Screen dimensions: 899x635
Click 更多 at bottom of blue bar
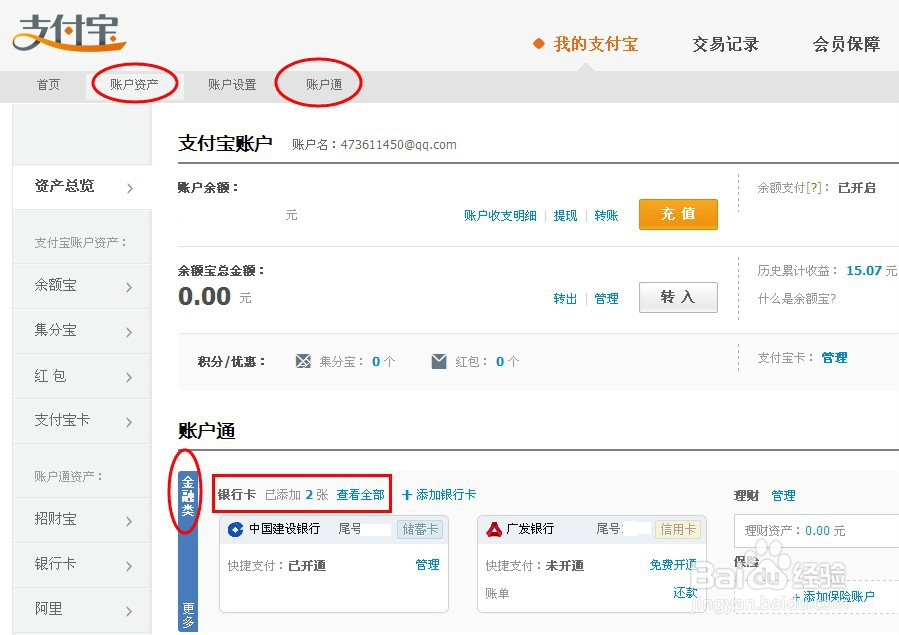click(188, 615)
